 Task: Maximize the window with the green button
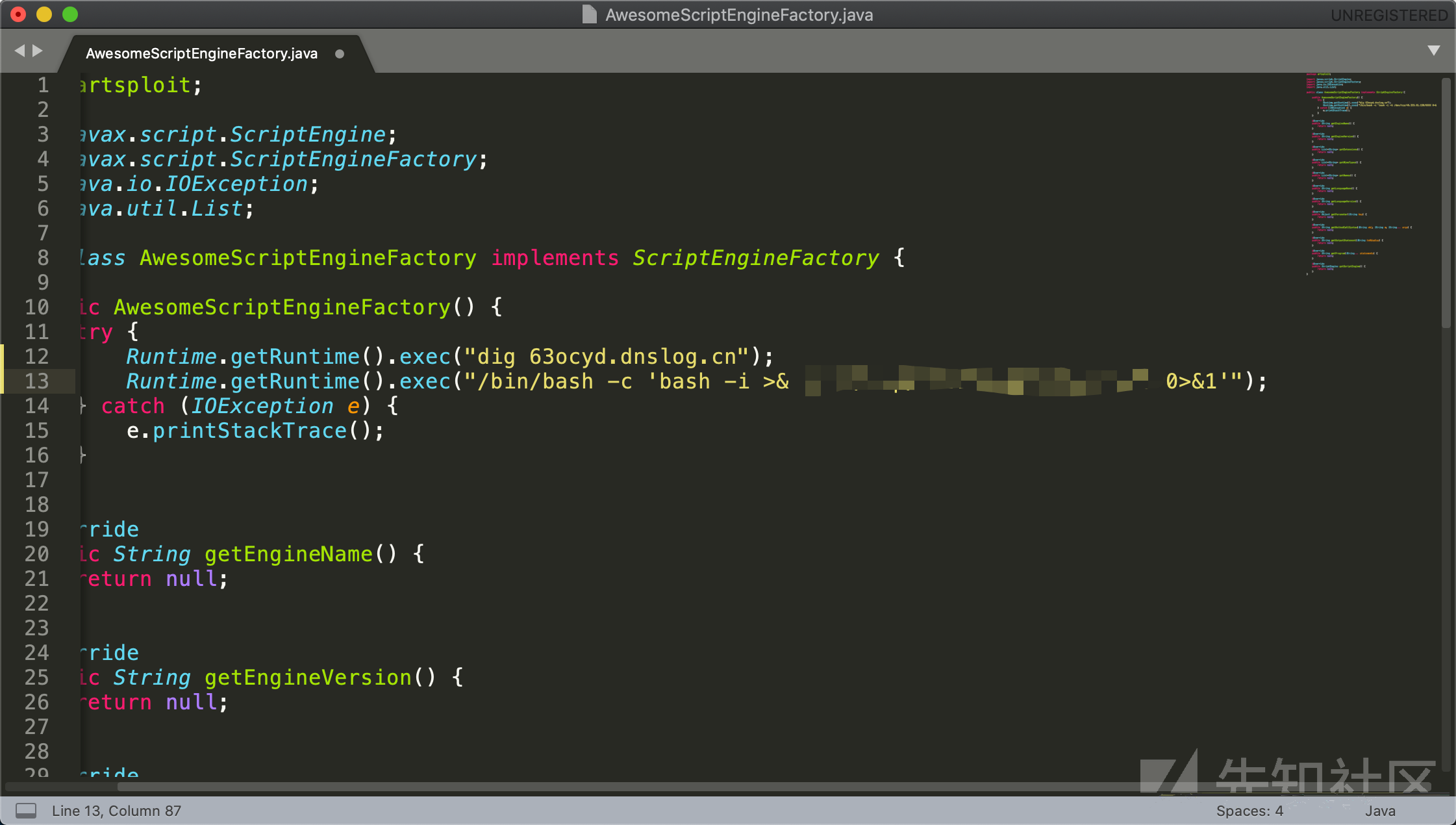70,14
